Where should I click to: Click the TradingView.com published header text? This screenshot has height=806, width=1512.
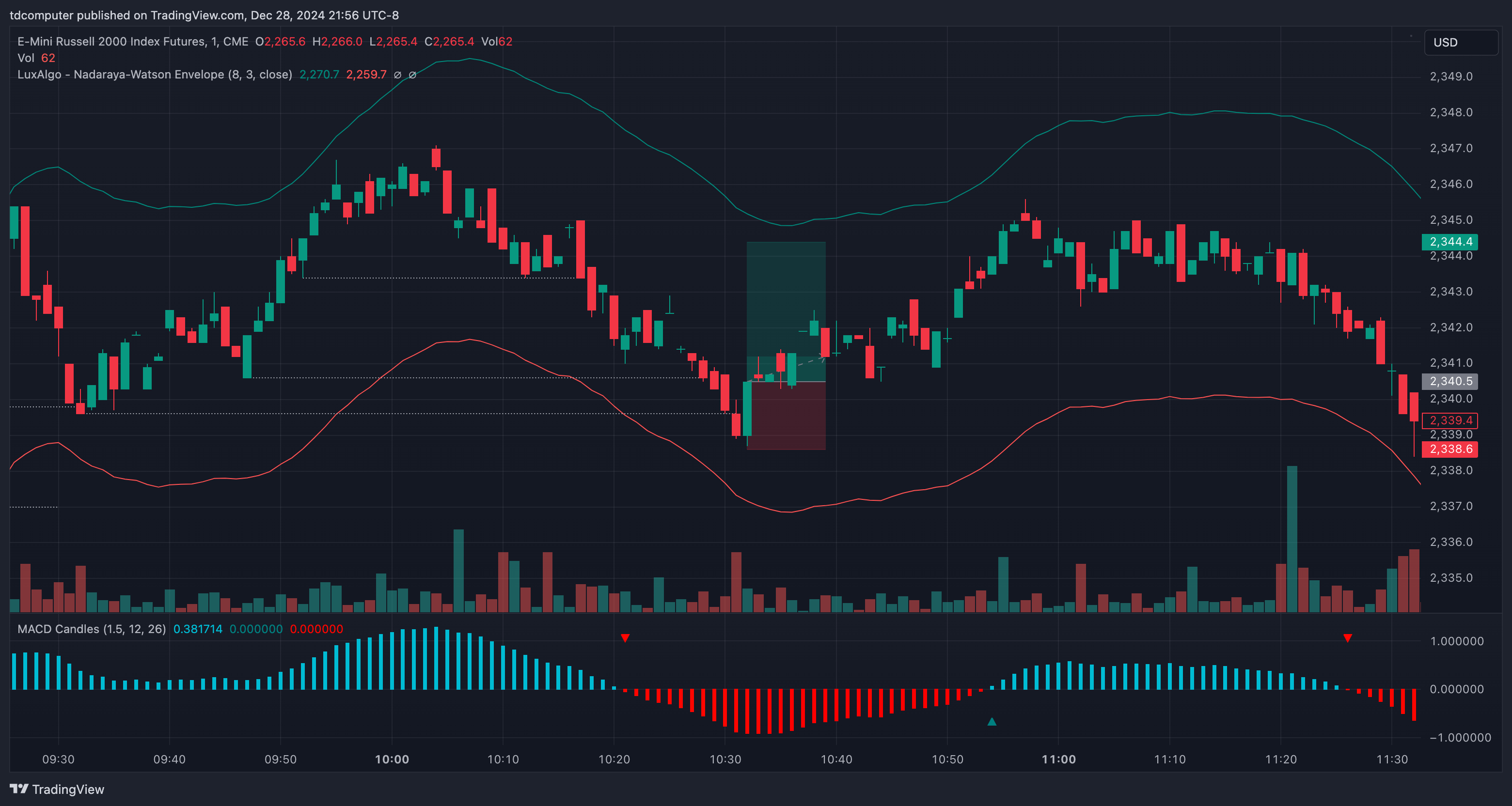coord(204,15)
